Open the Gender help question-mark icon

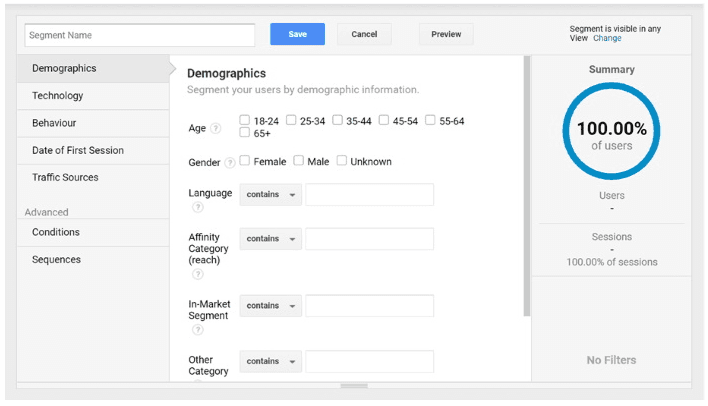[230, 163]
